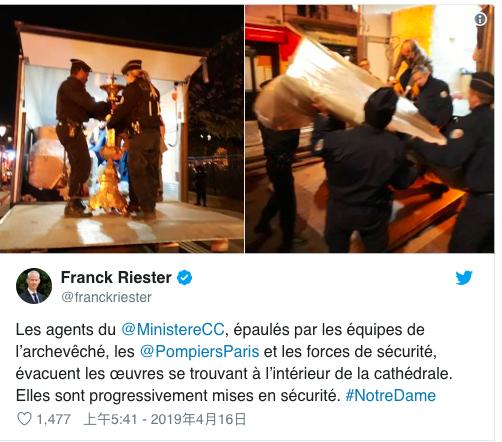This screenshot has width=502, height=442.
Task: Open the @MinistereCC mention
Action: pos(173,330)
